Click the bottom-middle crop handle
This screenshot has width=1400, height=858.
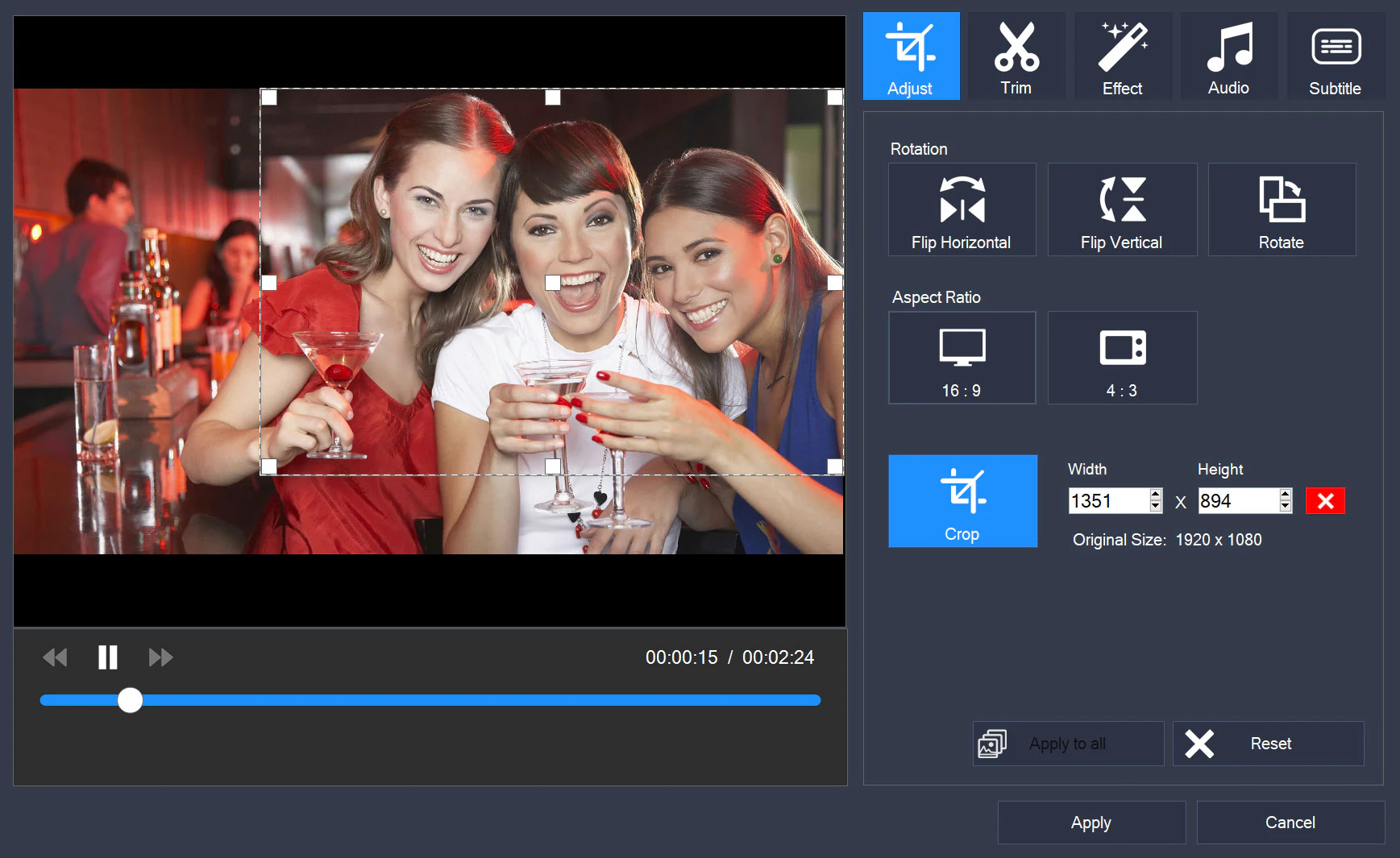point(553,466)
